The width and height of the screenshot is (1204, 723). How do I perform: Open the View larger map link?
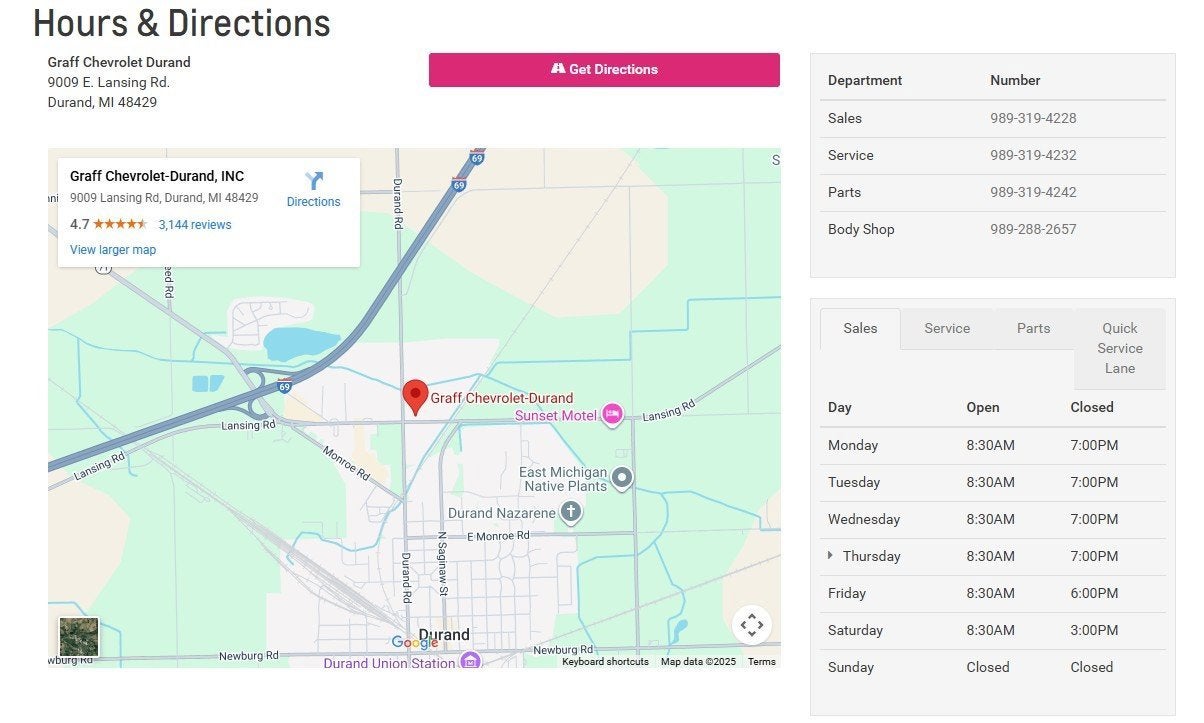(x=113, y=250)
